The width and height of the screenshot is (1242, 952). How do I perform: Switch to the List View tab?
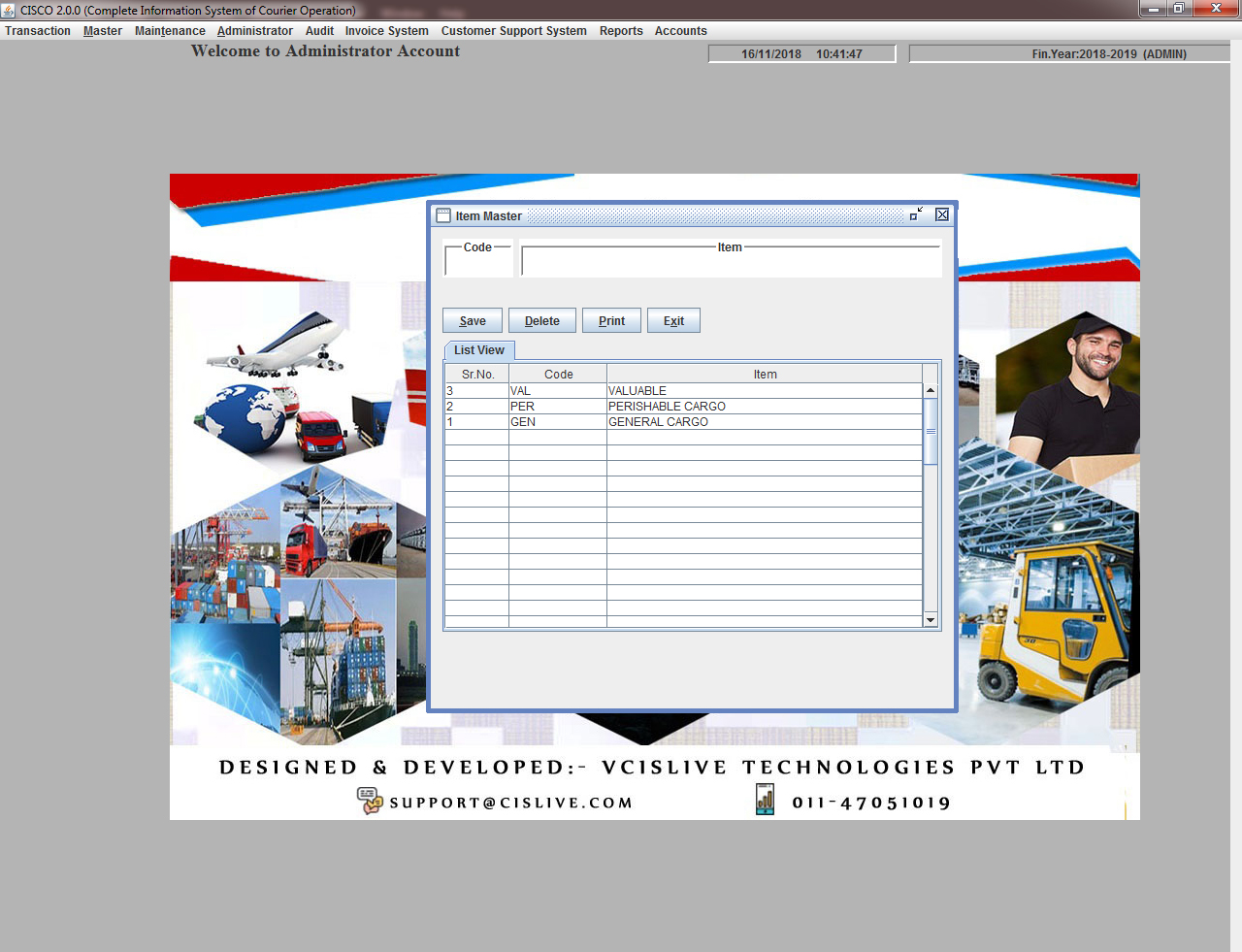[x=479, y=350]
